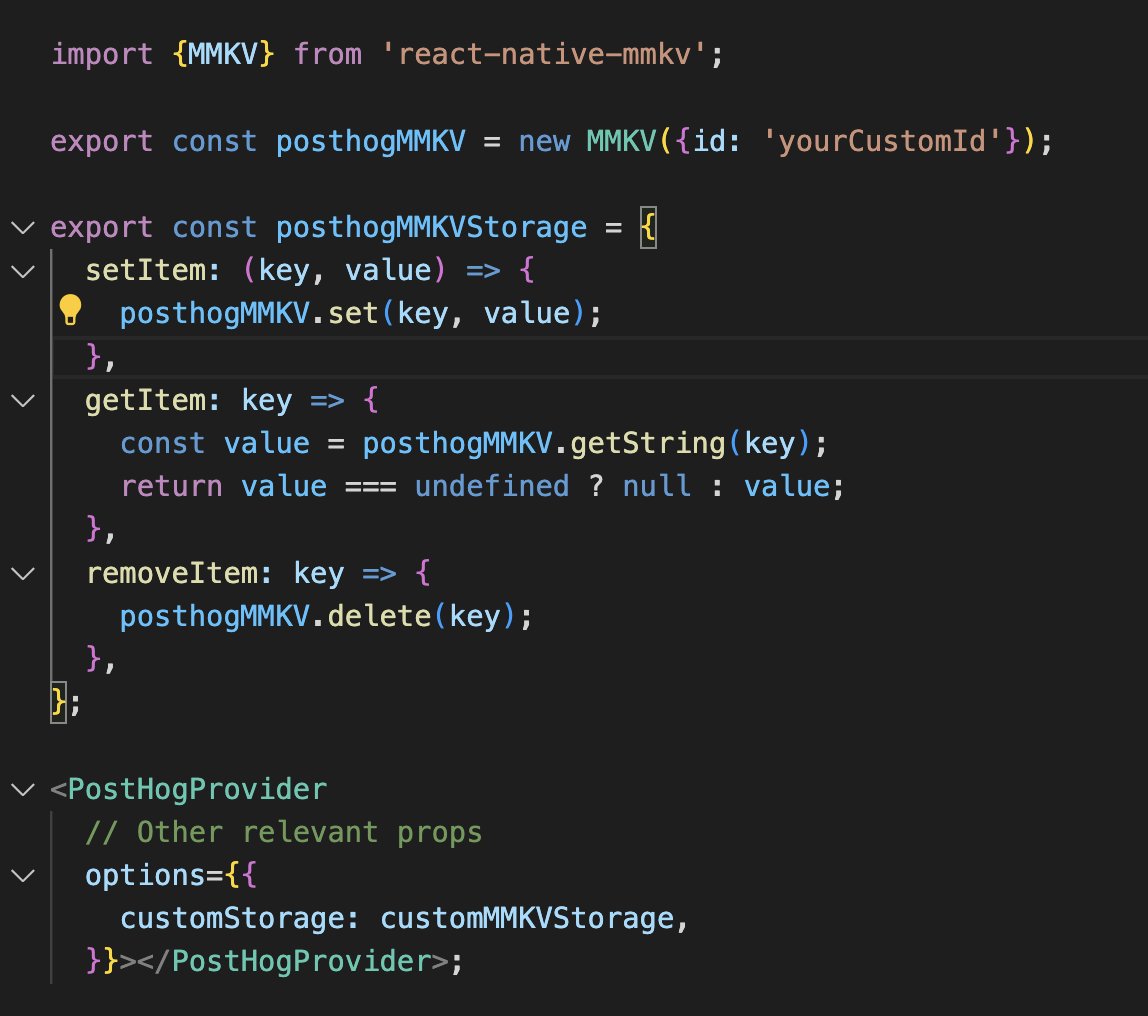The width and height of the screenshot is (1148, 1016).
Task: Fold the options prop block
Action: 23,875
